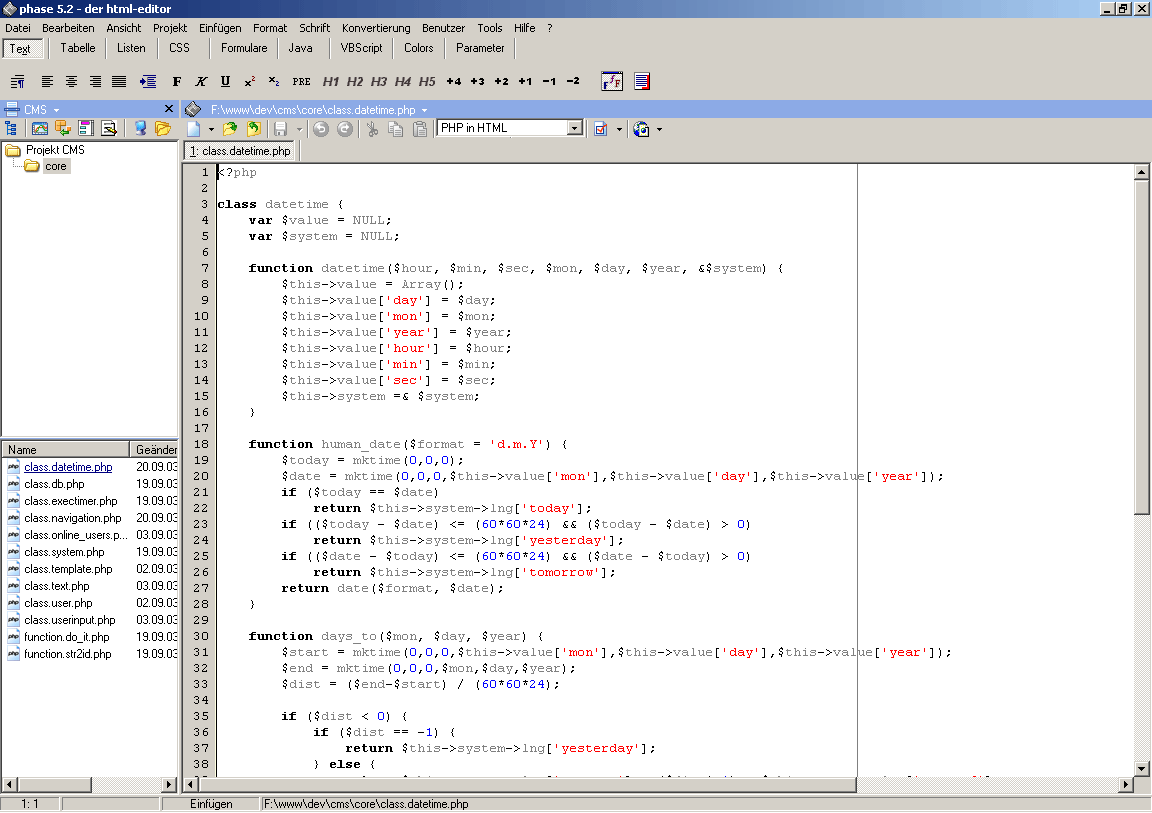This screenshot has height=813, width=1152.
Task: Open class.navigation.php from file list
Action: [72, 518]
